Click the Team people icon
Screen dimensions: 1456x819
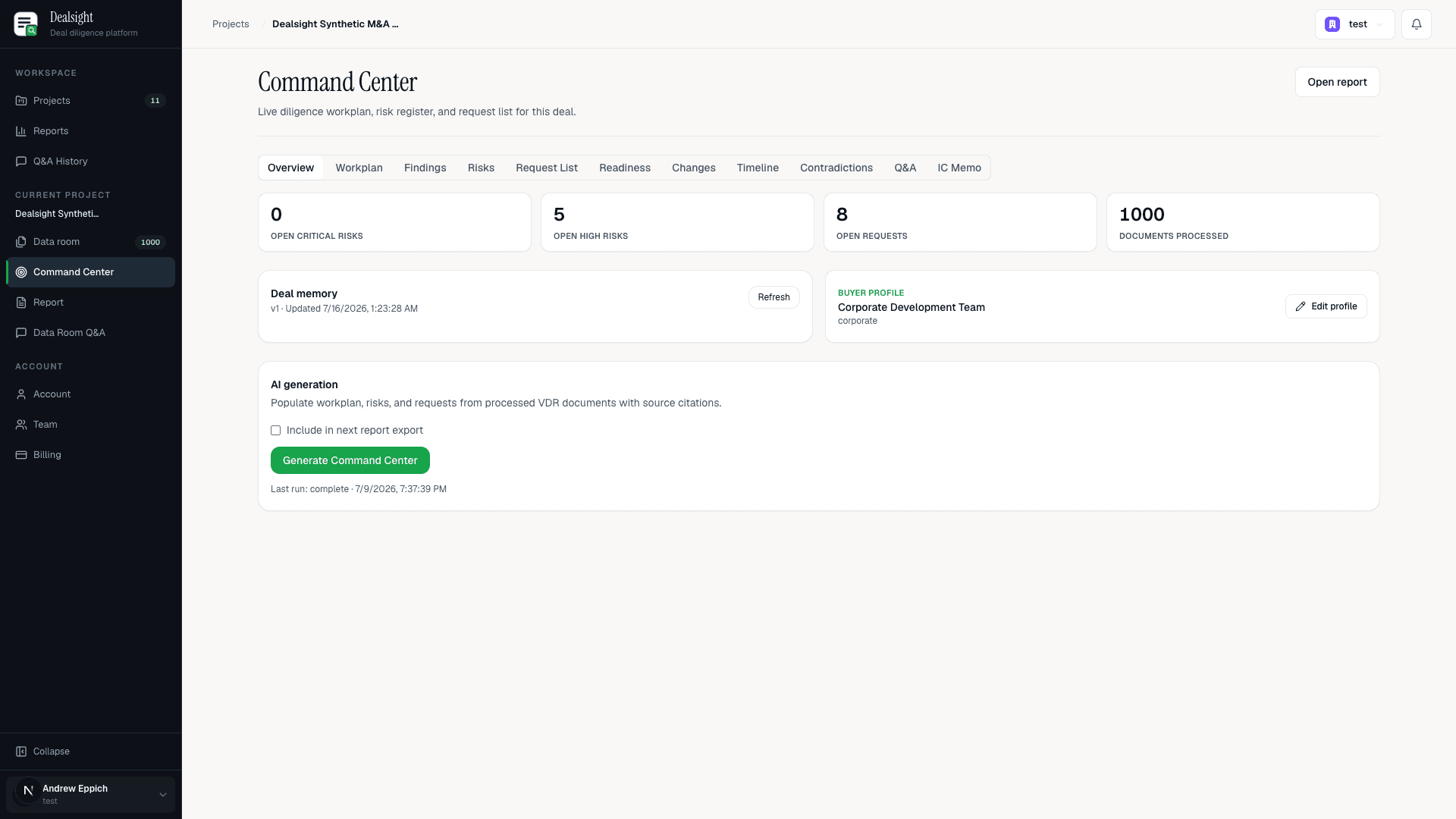click(21, 425)
